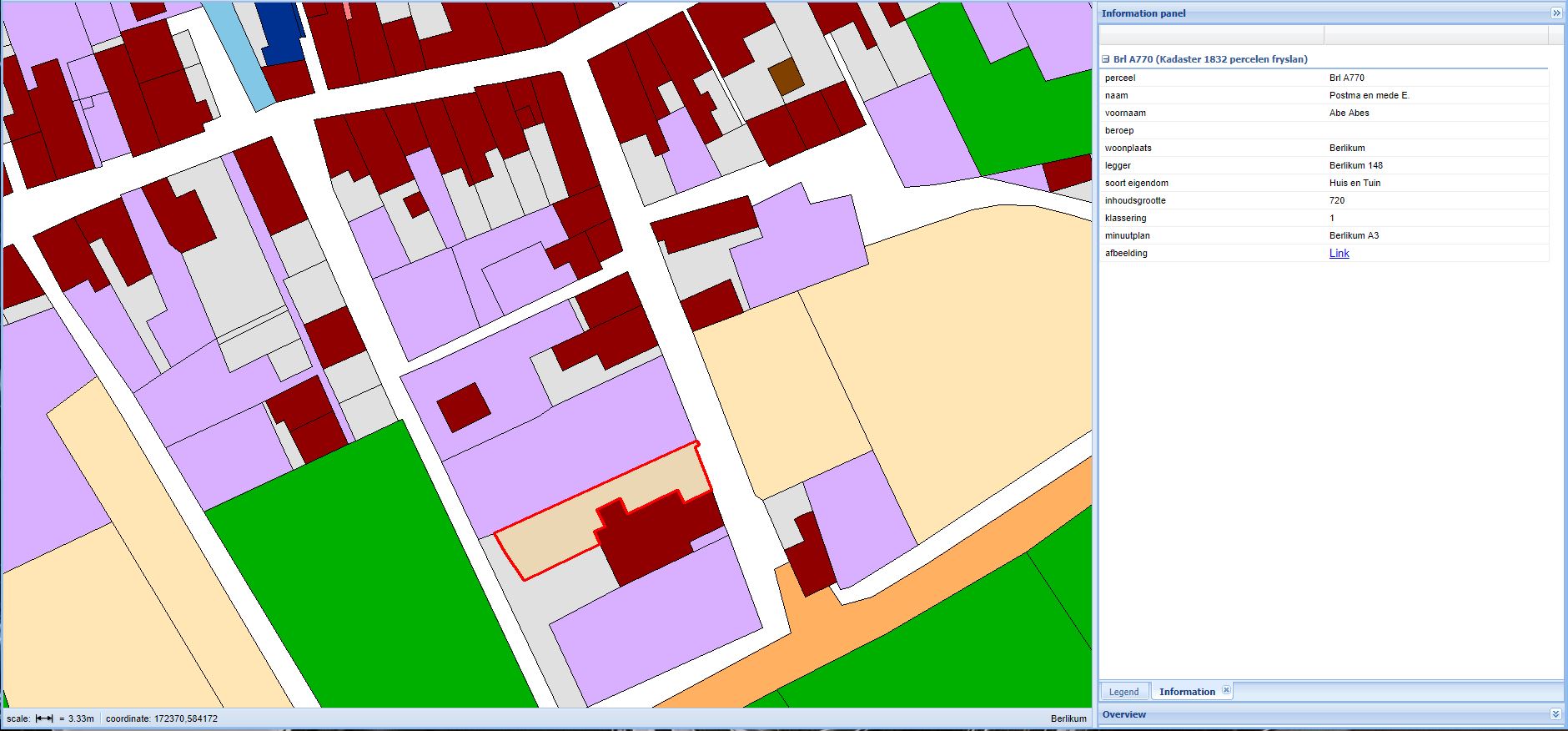This screenshot has width=1568, height=731.
Task: Click the Berlikum label in status bar
Action: click(1068, 718)
